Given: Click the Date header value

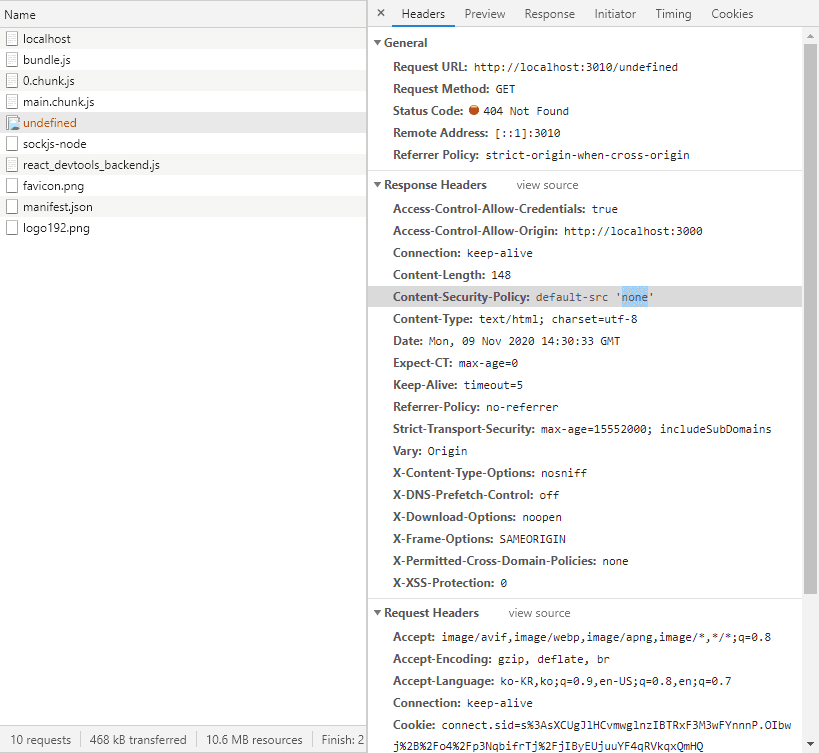Looking at the screenshot, I should click(524, 341).
